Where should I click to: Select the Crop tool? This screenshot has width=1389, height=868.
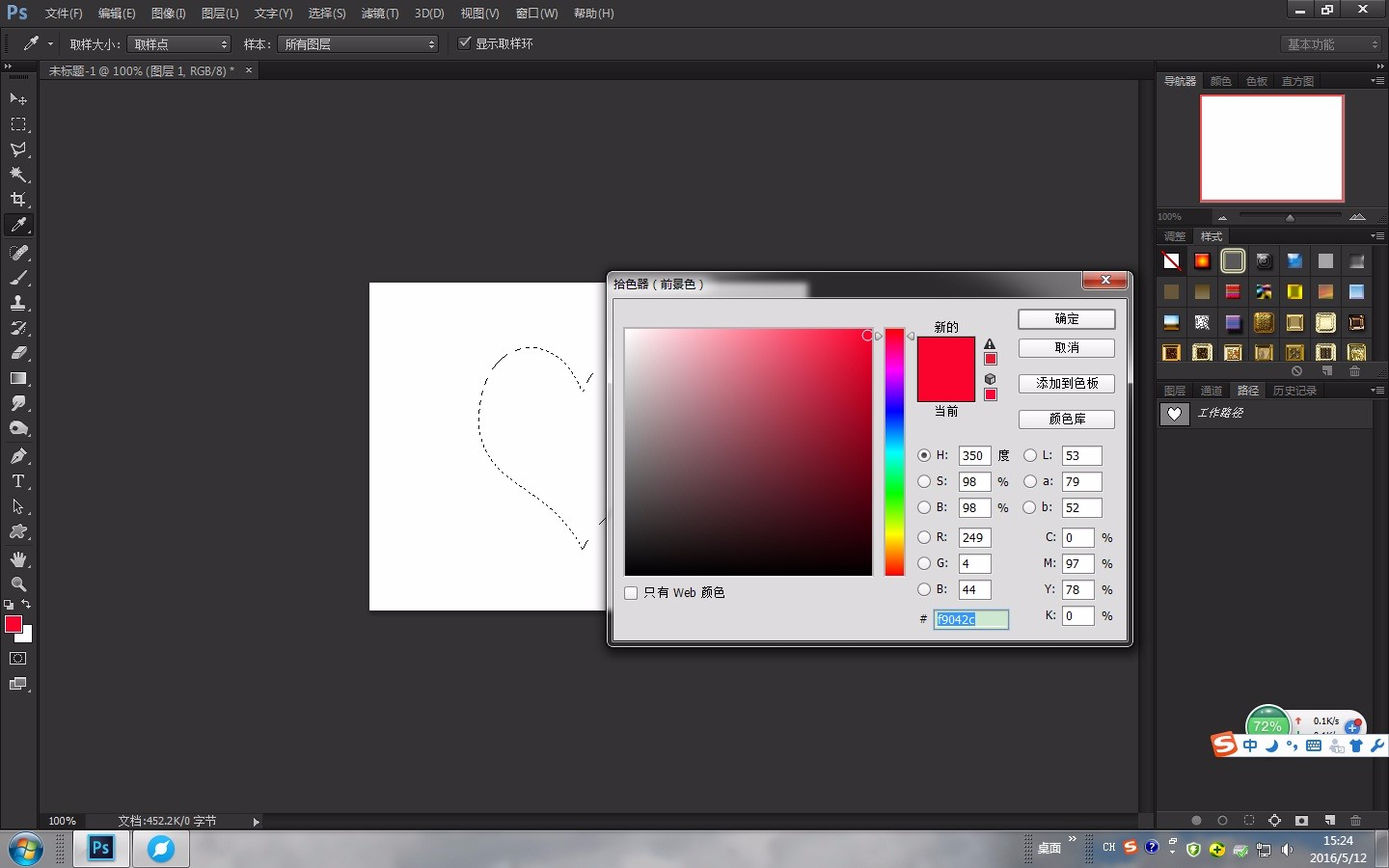(x=18, y=200)
